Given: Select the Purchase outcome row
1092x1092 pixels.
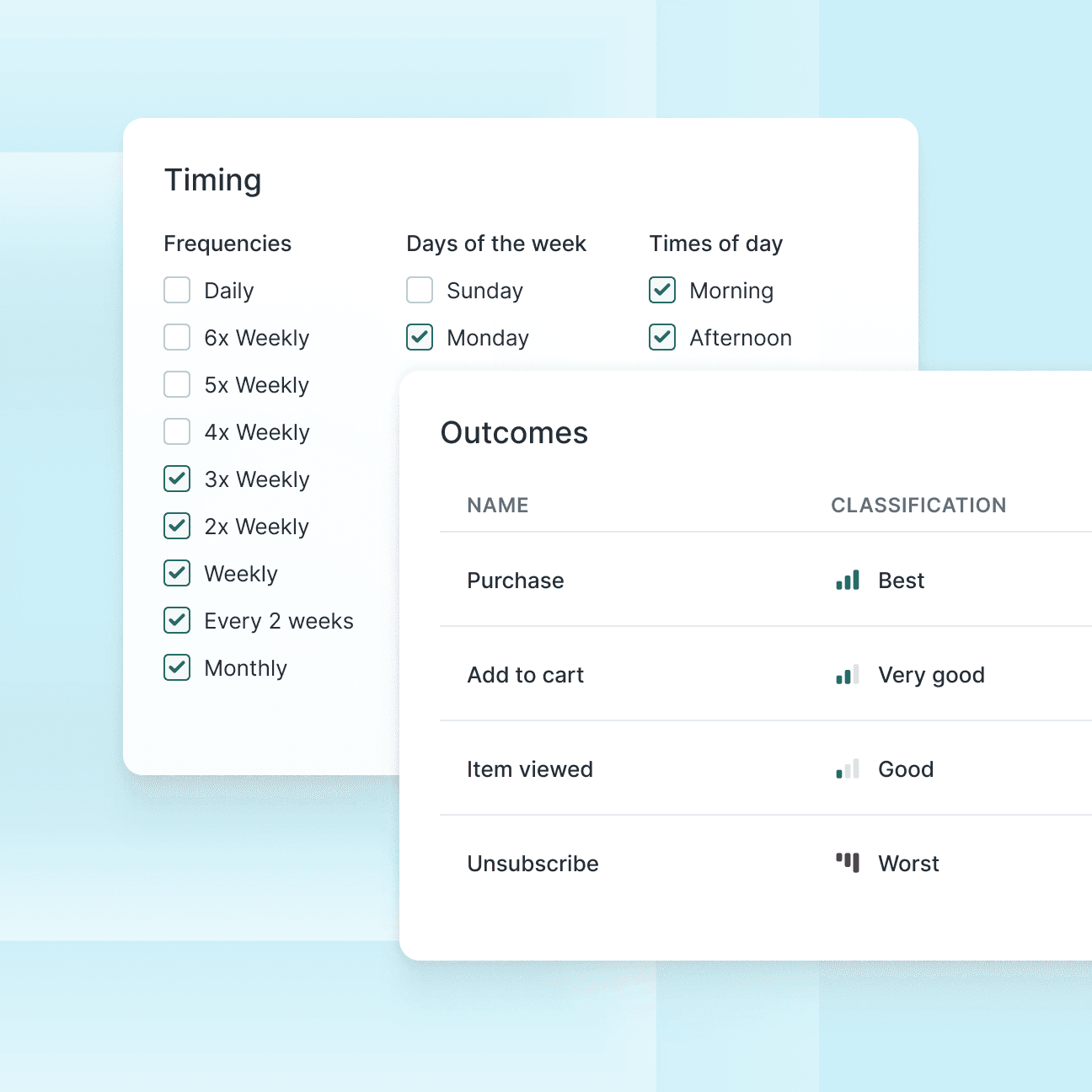Looking at the screenshot, I should pos(516,580).
